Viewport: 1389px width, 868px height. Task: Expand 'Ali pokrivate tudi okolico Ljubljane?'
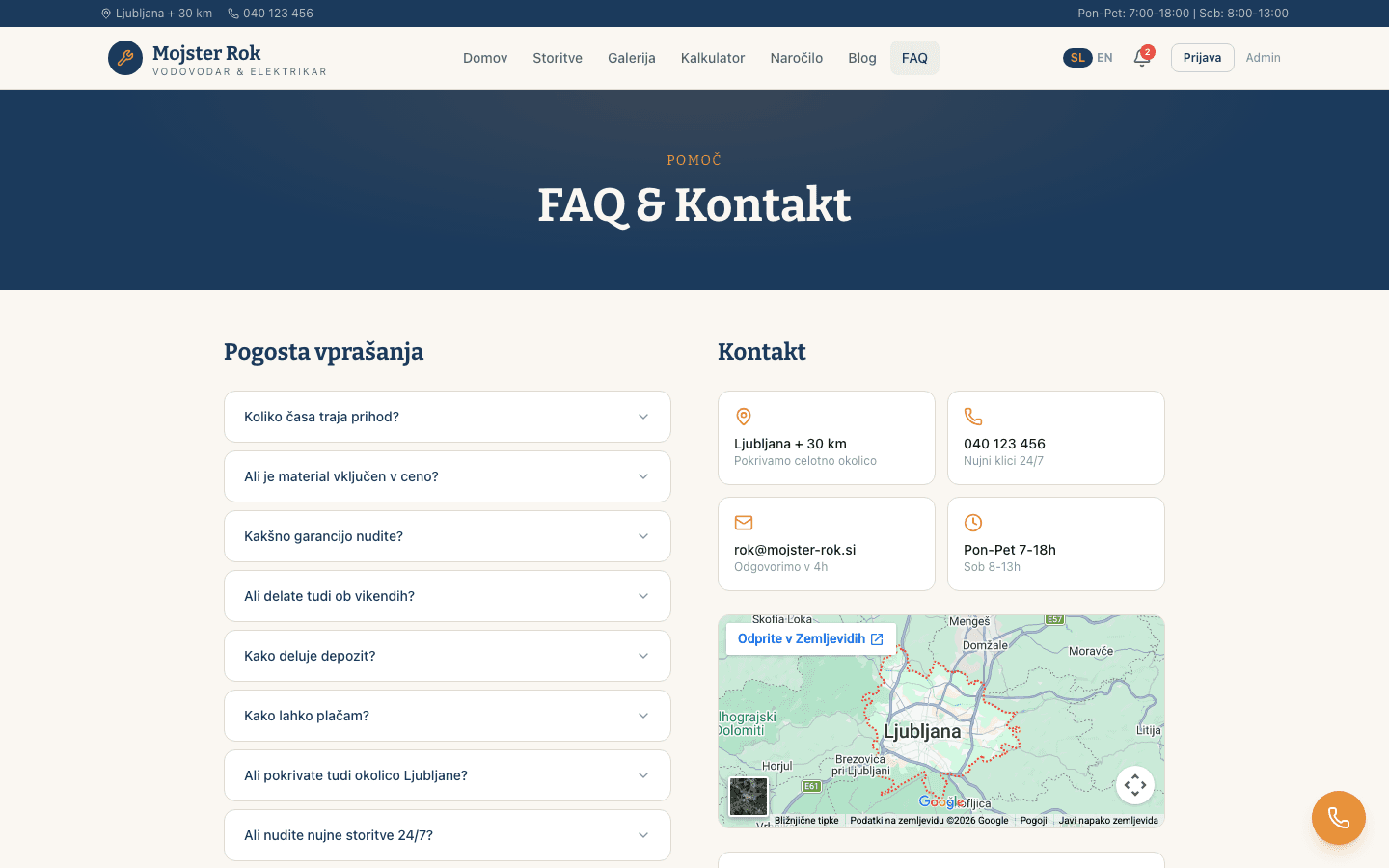tap(448, 775)
